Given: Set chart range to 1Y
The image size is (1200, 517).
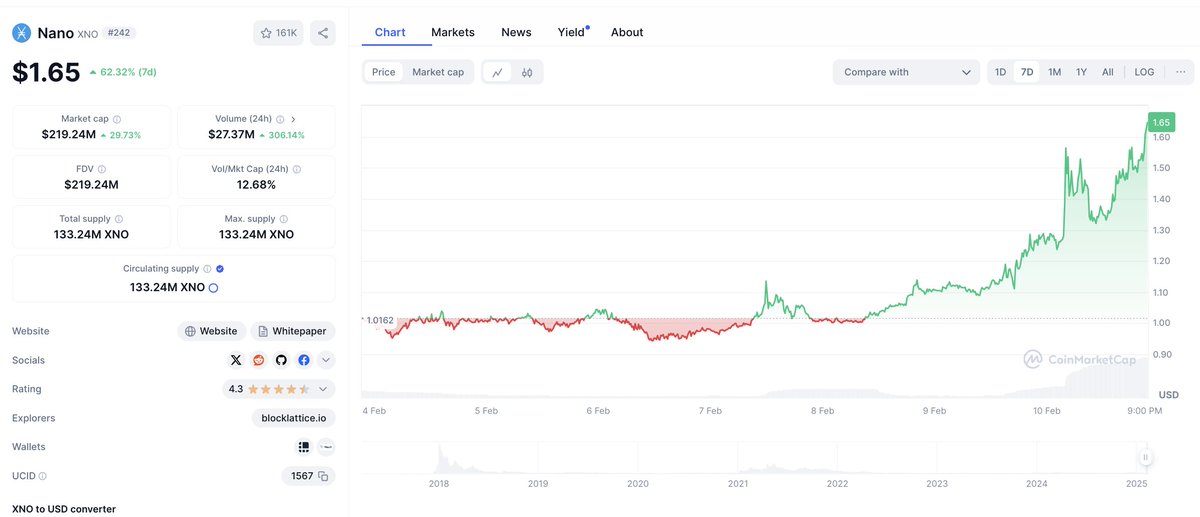Looking at the screenshot, I should coord(1081,72).
